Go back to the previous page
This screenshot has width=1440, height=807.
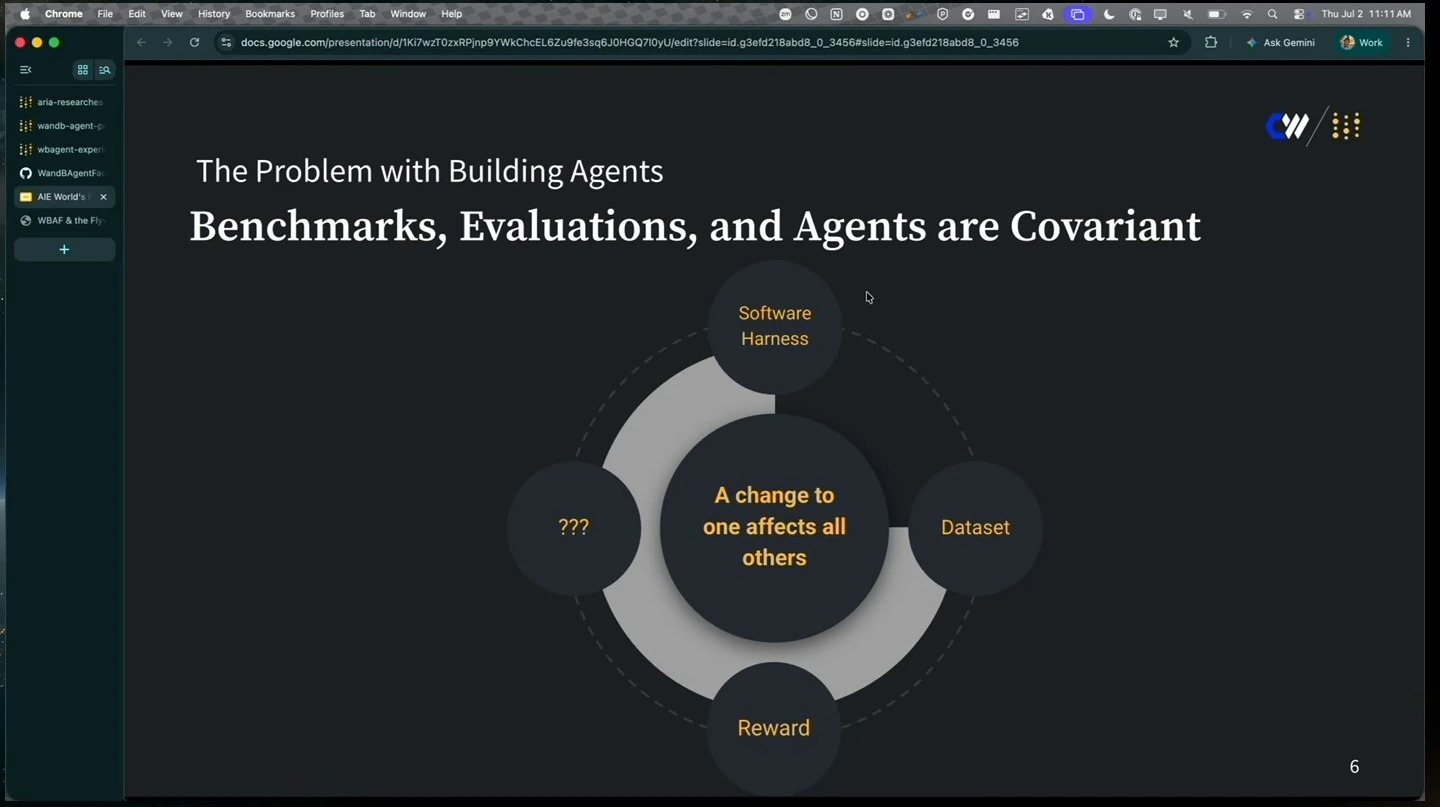click(141, 42)
